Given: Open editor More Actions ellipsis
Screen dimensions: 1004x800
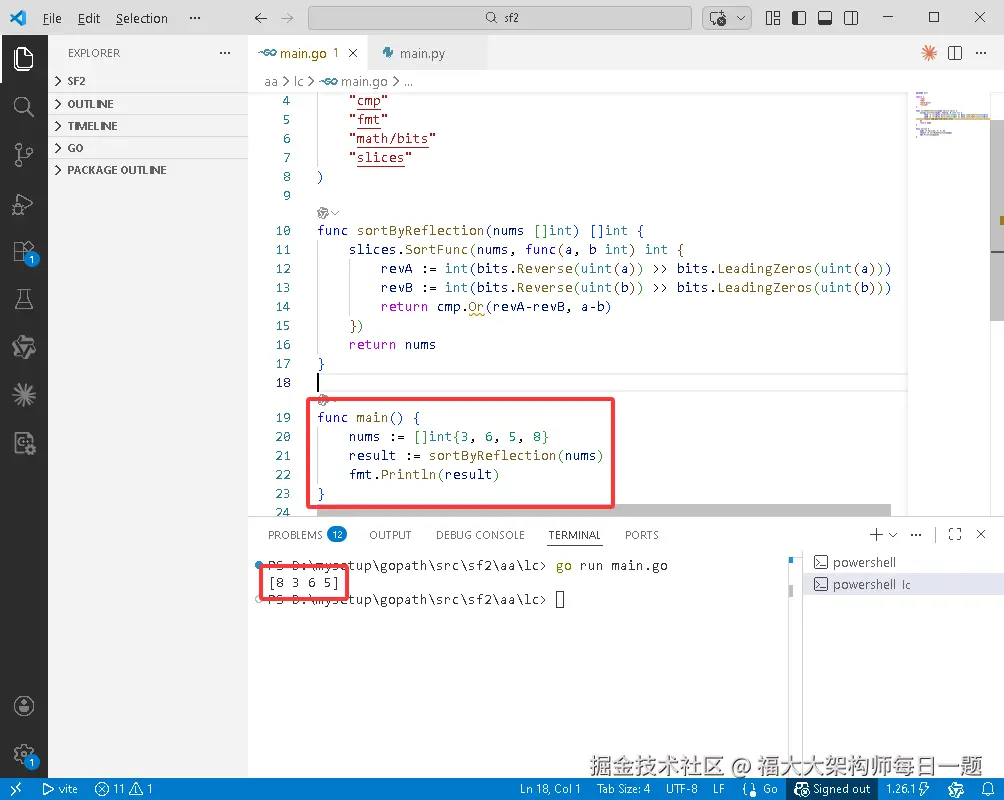Looking at the screenshot, I should (981, 53).
